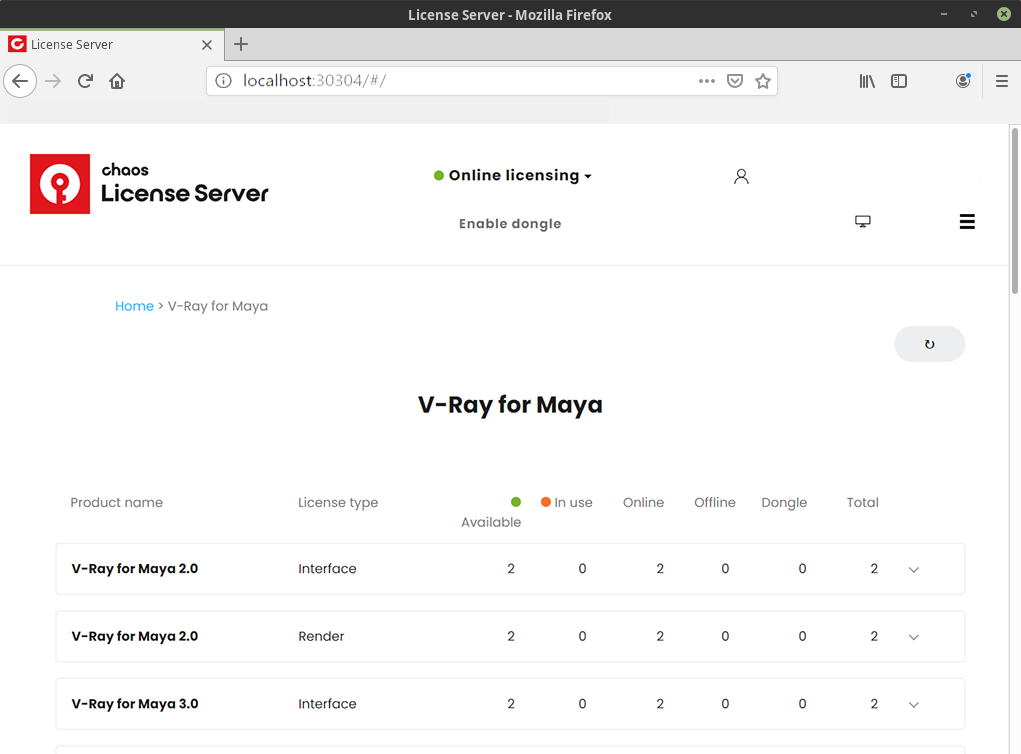Expand V-Ray for Maya 2.0 Render row
Screen dimensions: 1021x754
pyautogui.click(x=914, y=637)
